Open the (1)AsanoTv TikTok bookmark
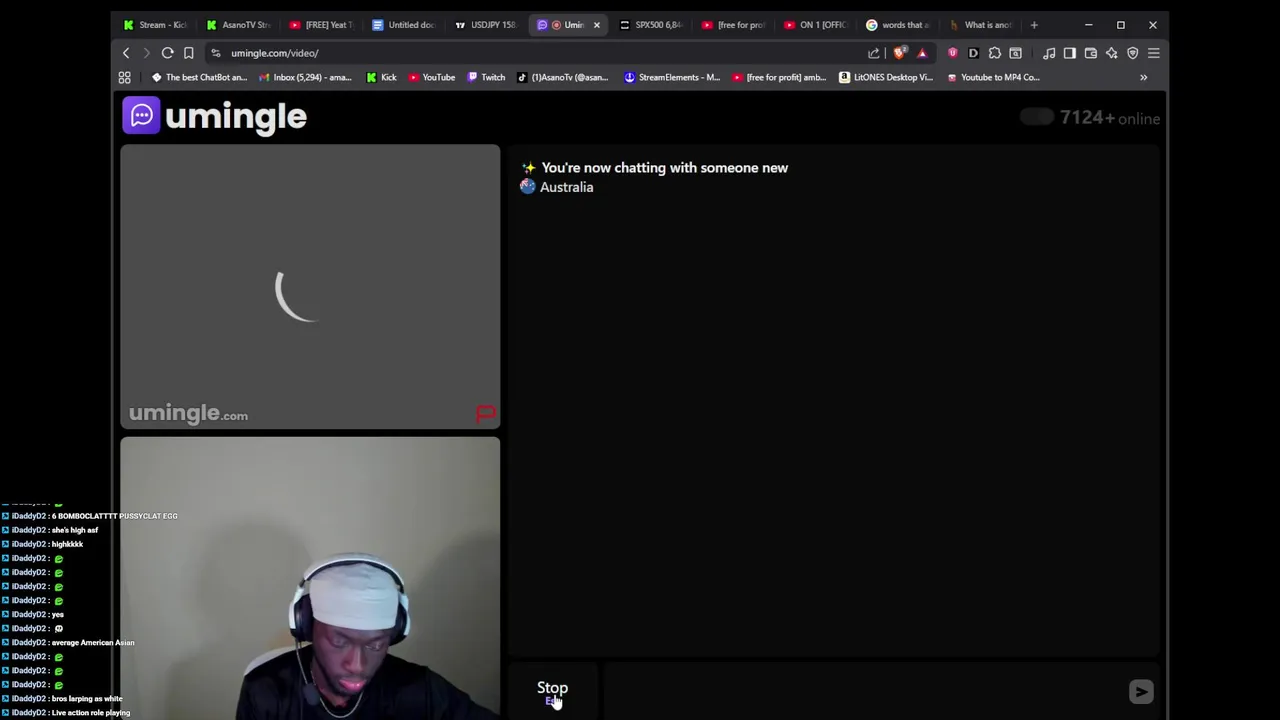This screenshot has width=1280, height=720. pos(562,77)
